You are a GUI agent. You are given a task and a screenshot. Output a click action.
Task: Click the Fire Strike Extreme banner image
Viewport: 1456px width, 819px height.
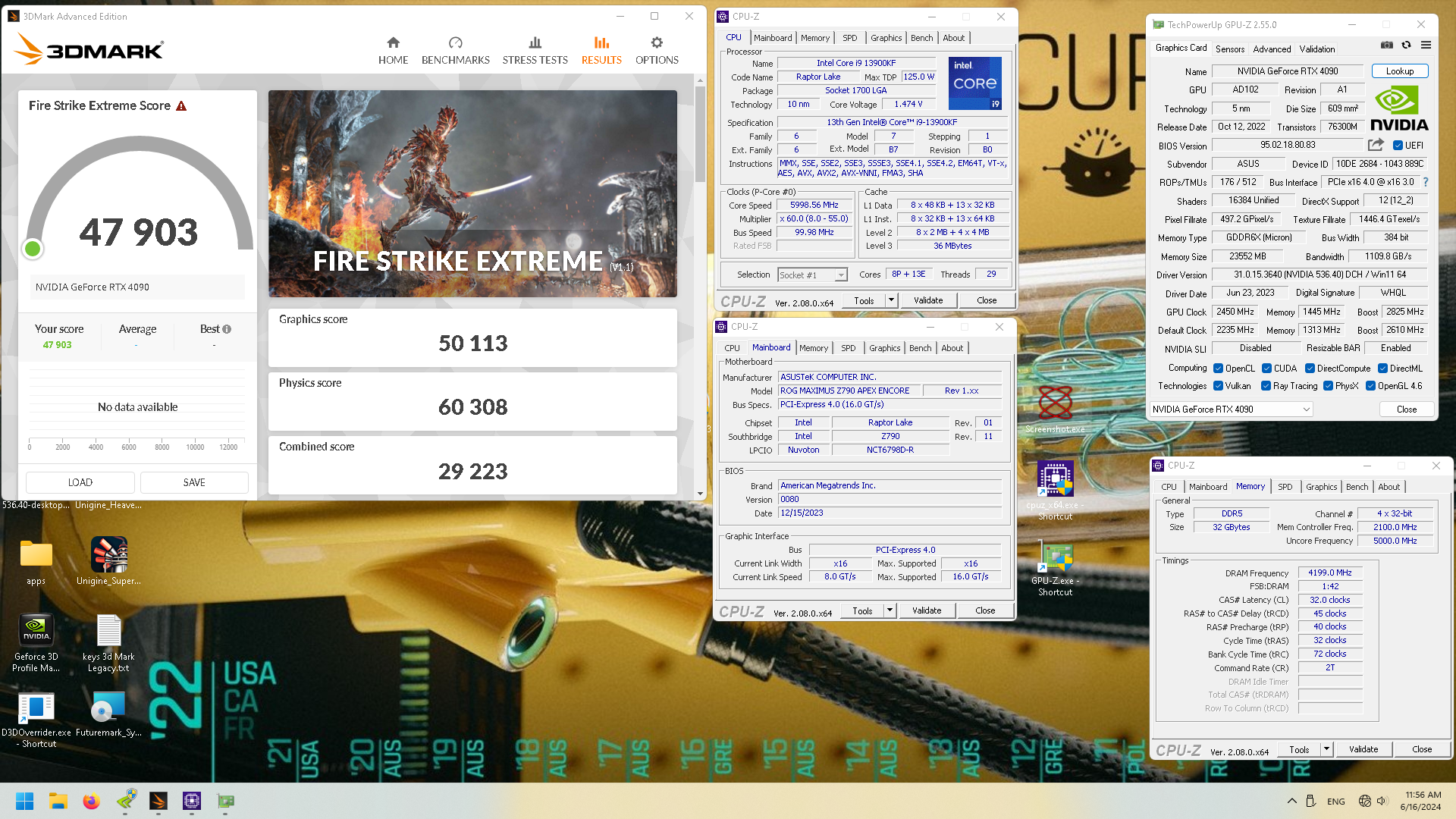pos(472,193)
